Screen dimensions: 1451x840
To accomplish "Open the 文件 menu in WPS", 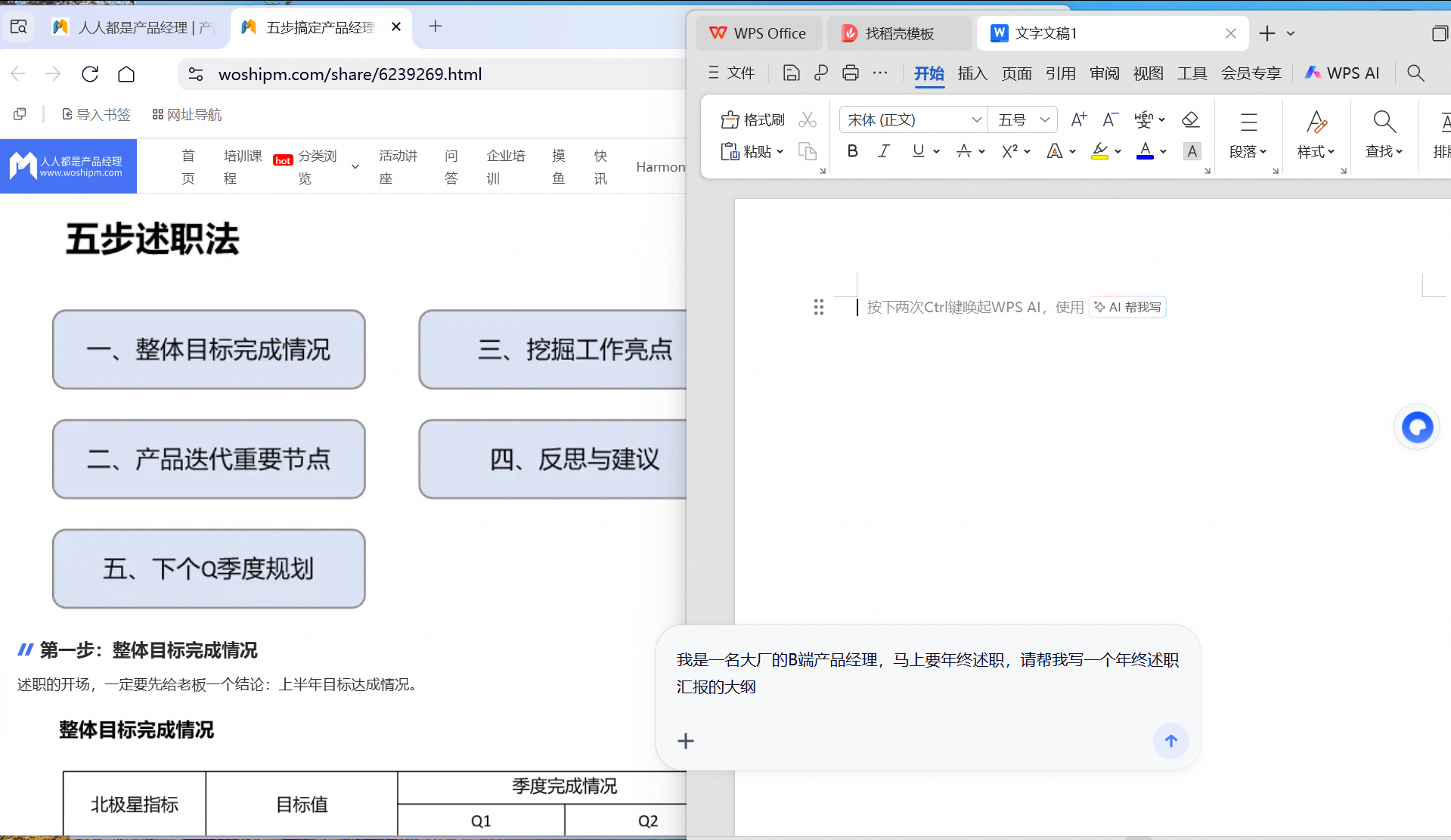I will [731, 73].
